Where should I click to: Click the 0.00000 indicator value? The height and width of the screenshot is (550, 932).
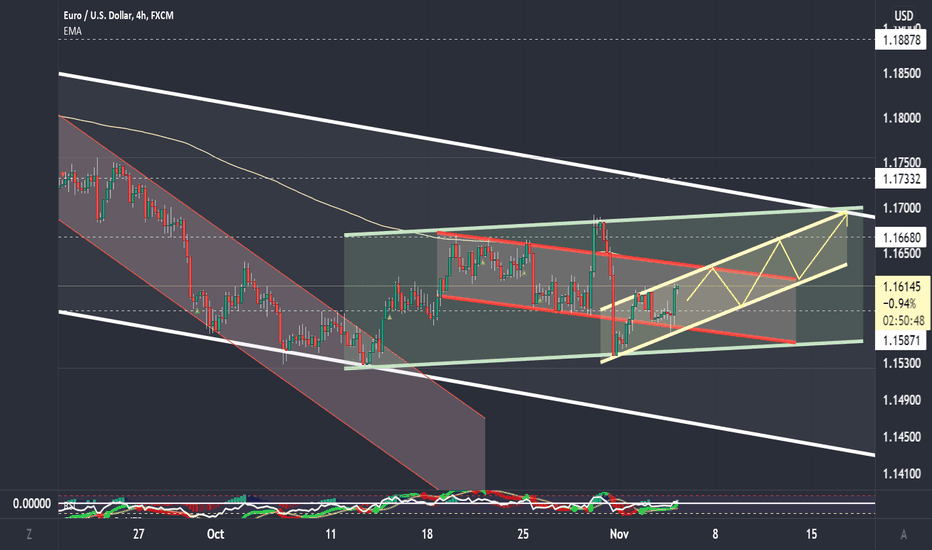pos(32,504)
